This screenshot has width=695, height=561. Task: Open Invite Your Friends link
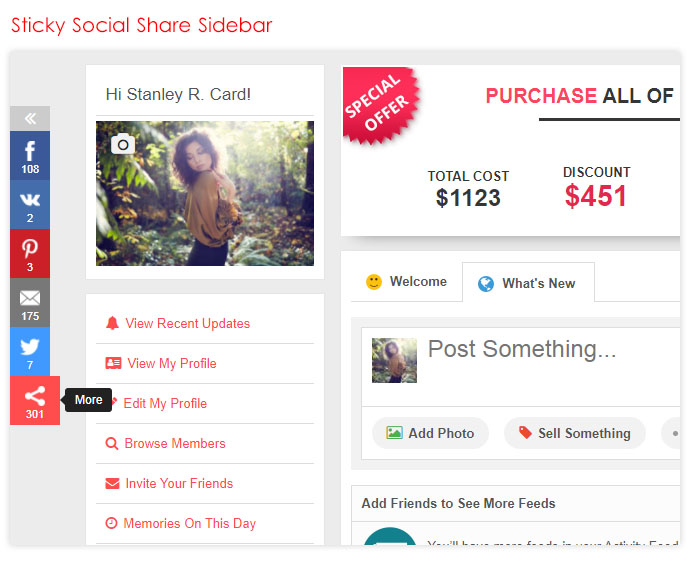click(178, 483)
